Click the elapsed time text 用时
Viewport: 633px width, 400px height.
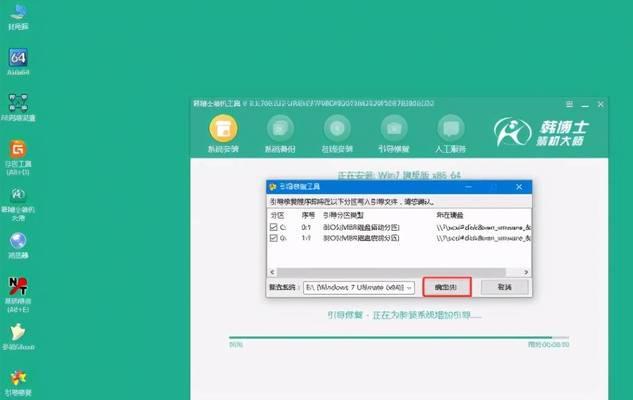click(549, 345)
